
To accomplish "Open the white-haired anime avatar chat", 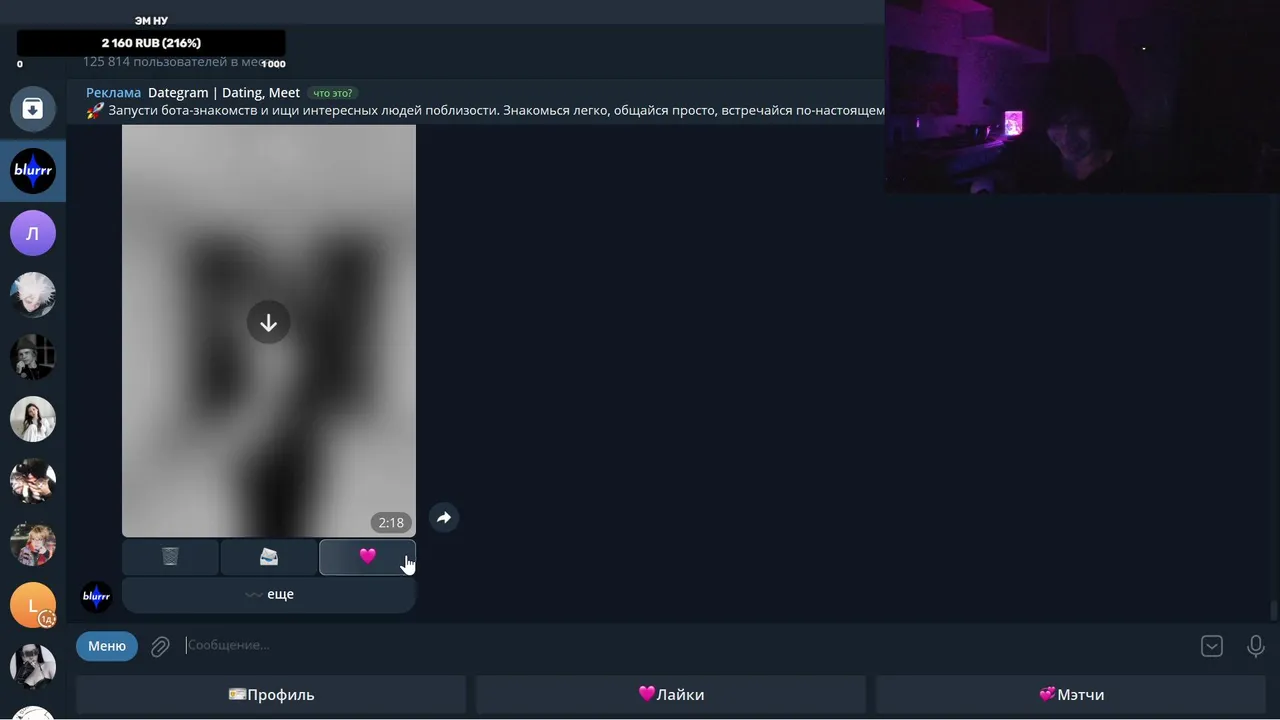I will pos(33,295).
